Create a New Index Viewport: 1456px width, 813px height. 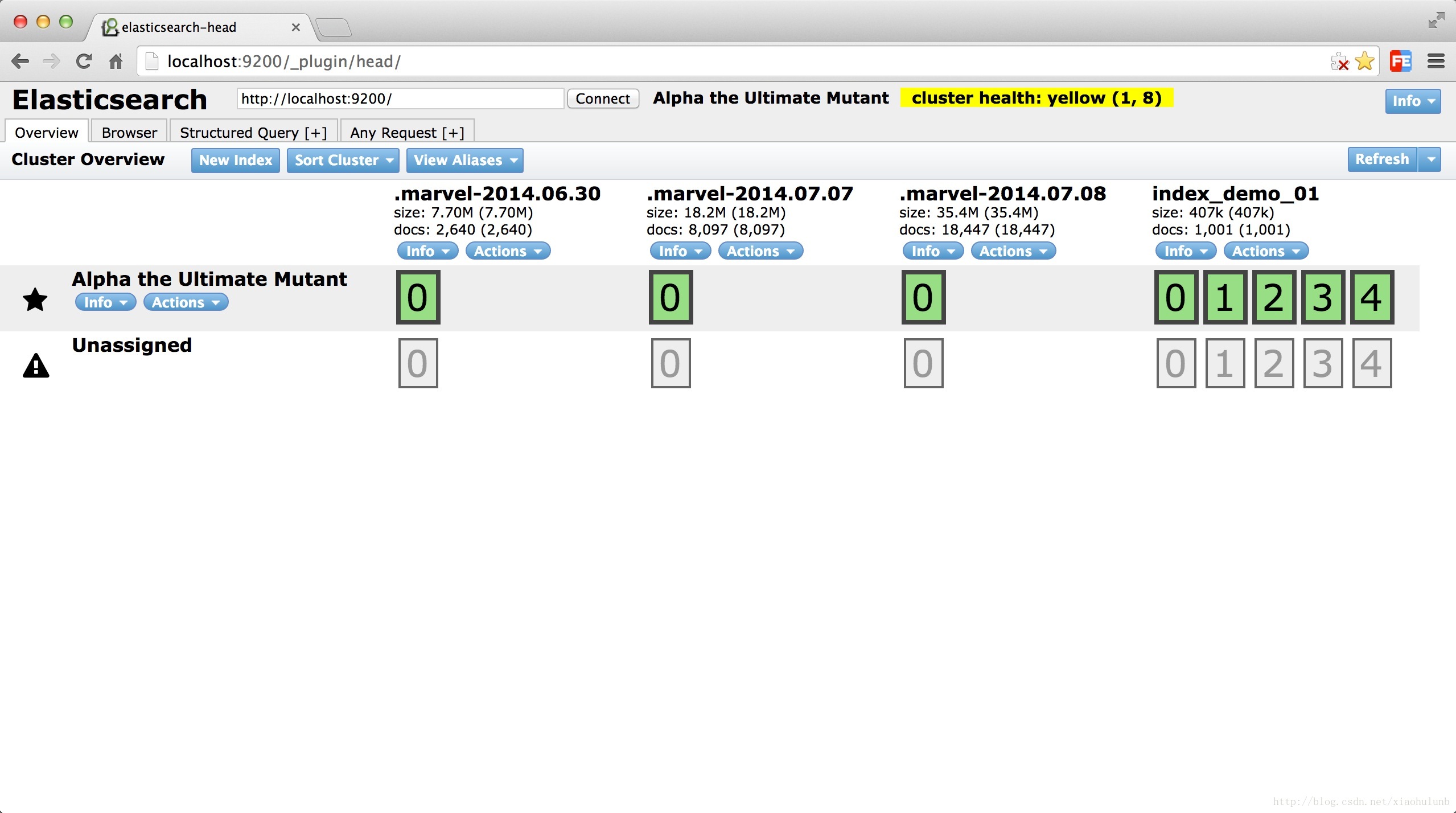click(x=236, y=160)
